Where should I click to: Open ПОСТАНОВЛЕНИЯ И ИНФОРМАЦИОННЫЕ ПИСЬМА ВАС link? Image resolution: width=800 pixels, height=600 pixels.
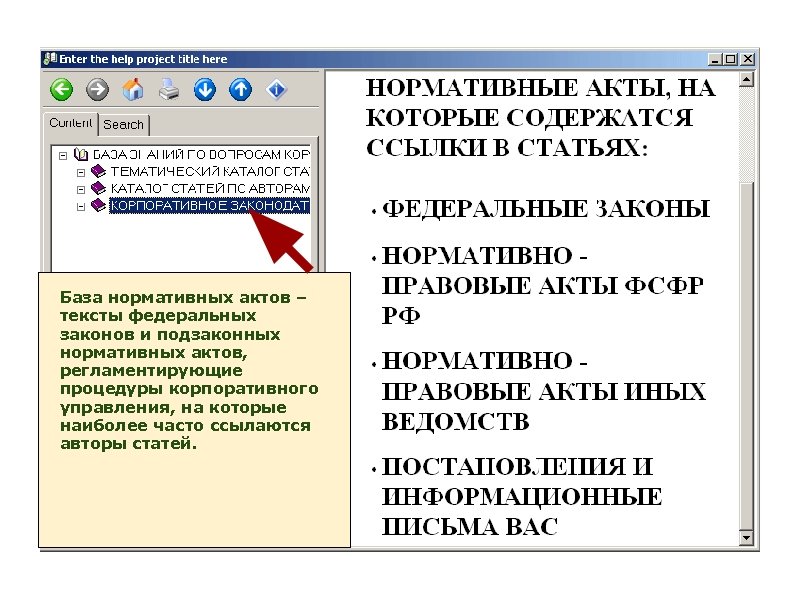[x=521, y=497]
